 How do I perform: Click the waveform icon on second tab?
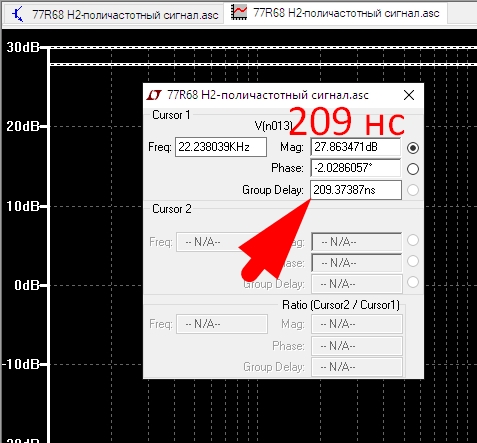point(239,13)
